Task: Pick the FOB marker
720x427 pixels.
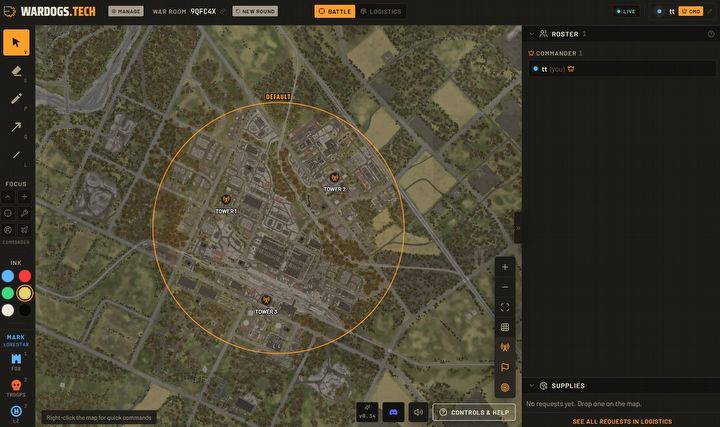Action: [16, 361]
